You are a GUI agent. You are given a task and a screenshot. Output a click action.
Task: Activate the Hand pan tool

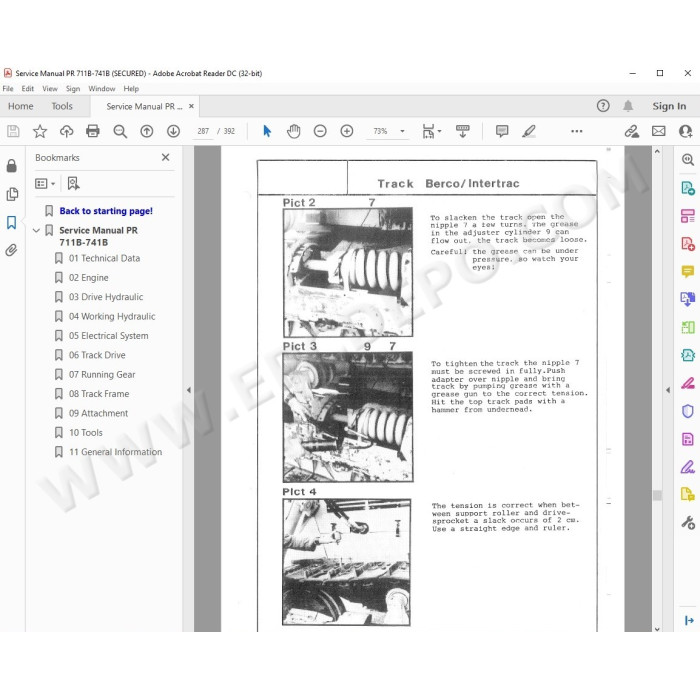293,131
